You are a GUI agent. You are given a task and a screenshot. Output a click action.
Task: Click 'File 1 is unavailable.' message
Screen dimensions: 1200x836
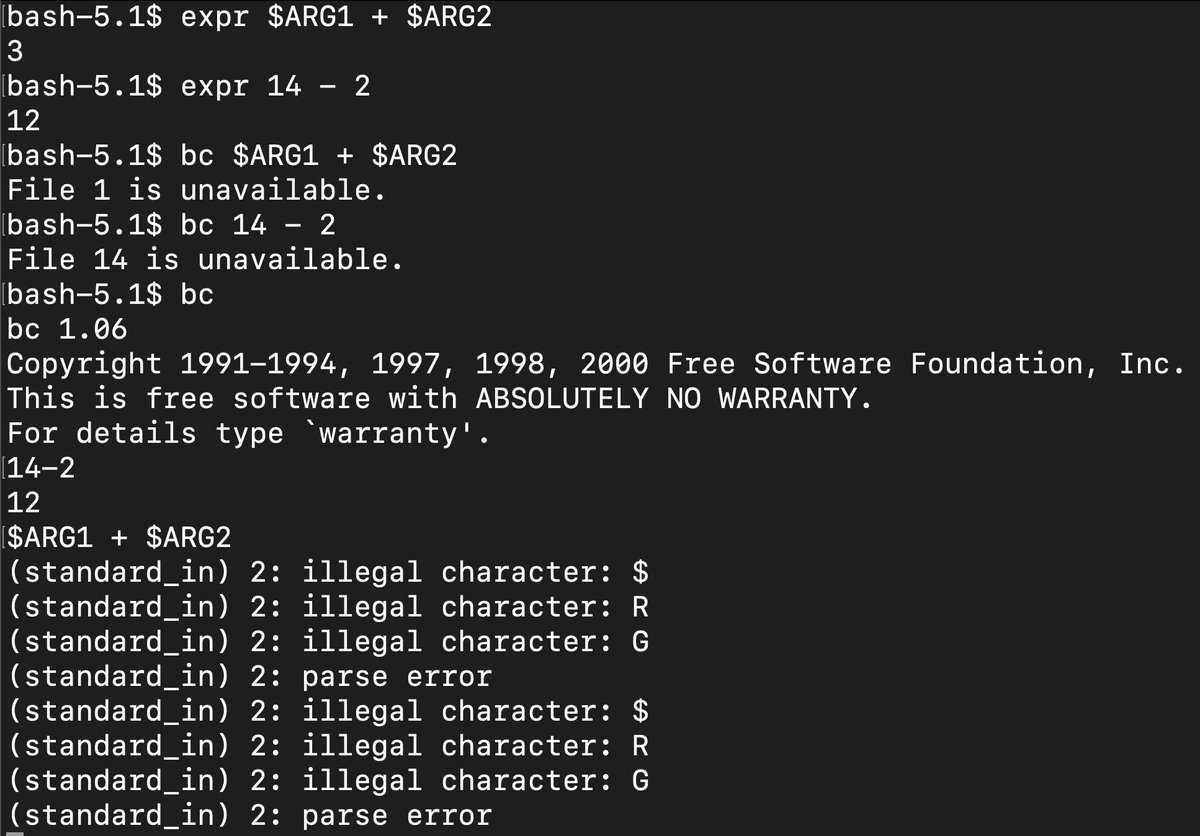tap(196, 190)
